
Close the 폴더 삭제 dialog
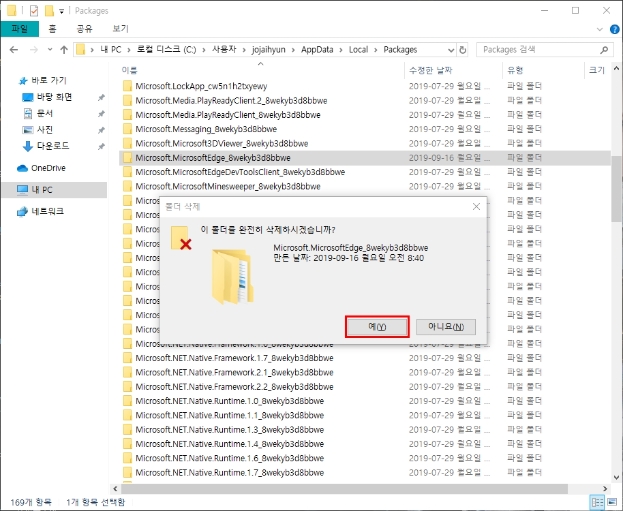tap(476, 207)
